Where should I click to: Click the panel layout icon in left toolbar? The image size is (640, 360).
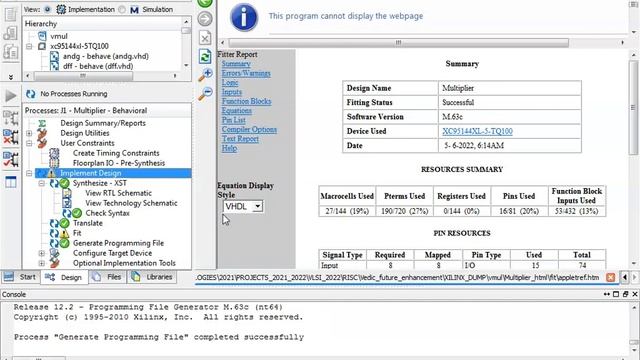click(x=11, y=182)
